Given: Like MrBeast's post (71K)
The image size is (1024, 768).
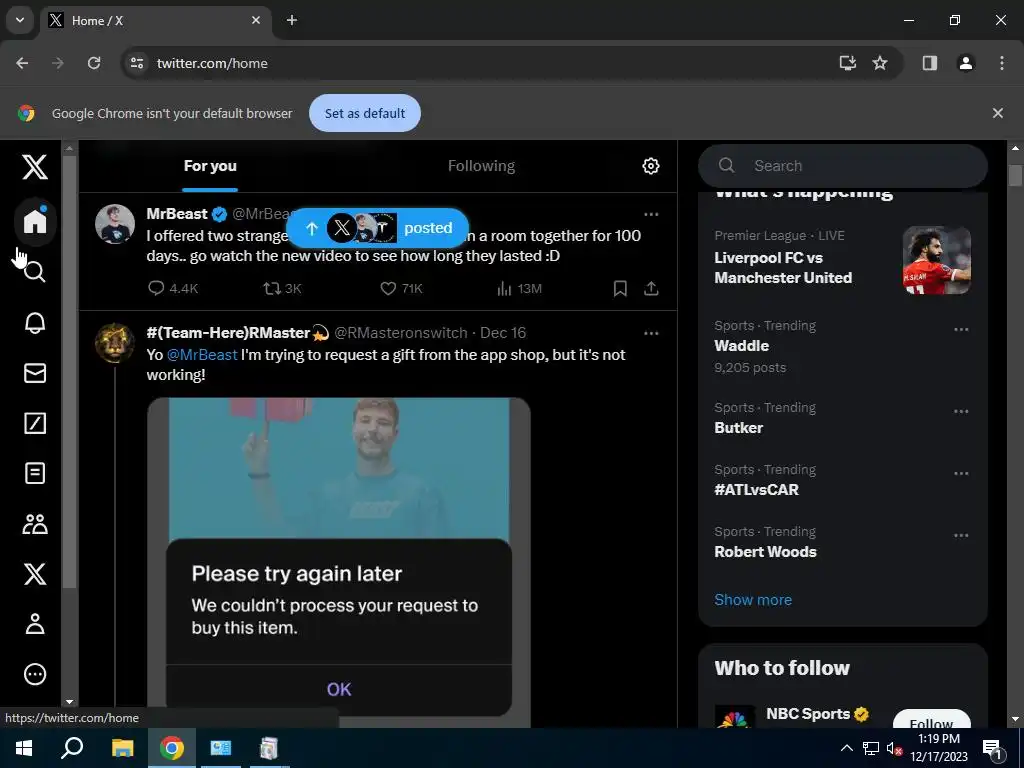Looking at the screenshot, I should (401, 288).
